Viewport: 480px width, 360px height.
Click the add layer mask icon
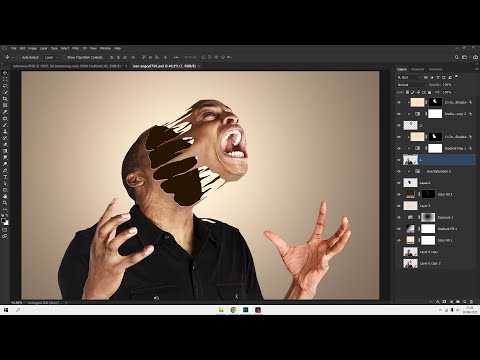[444, 302]
